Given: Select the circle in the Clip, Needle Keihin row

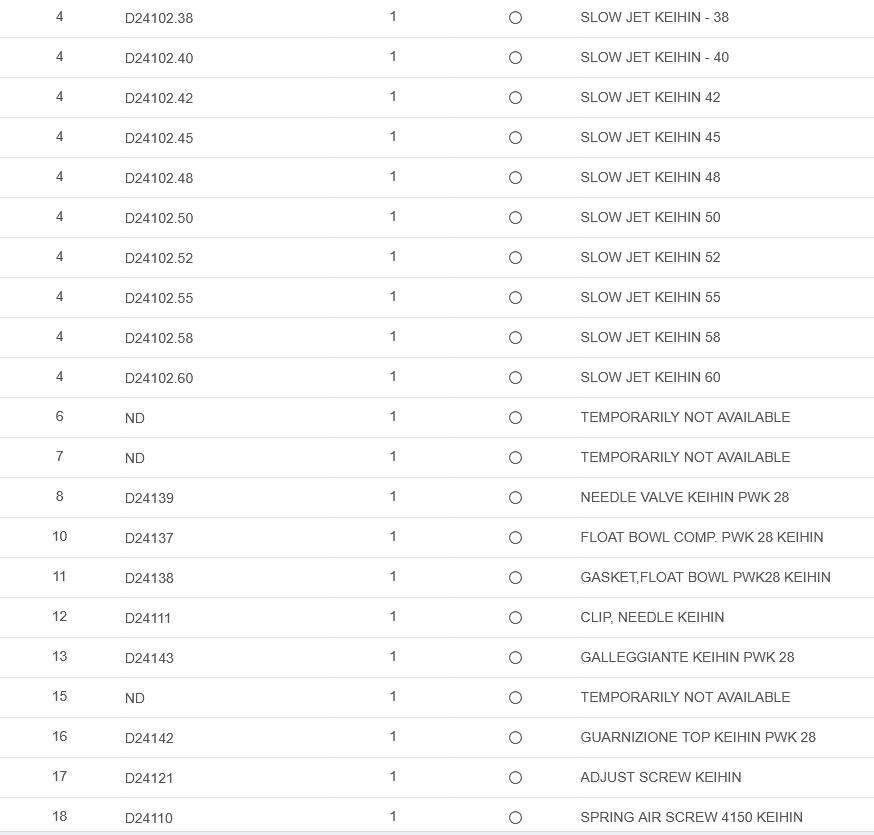Looking at the screenshot, I should pos(515,618).
